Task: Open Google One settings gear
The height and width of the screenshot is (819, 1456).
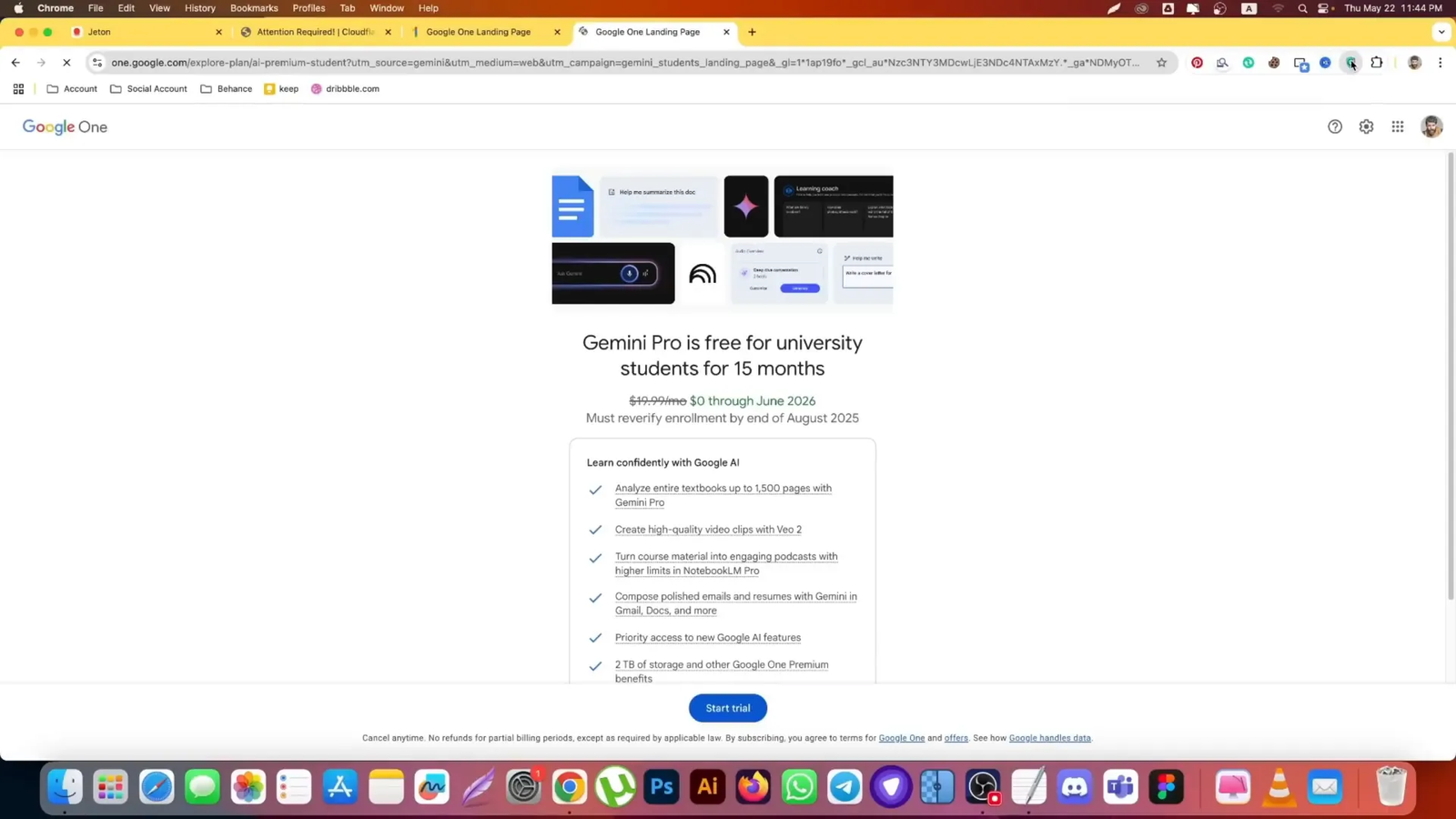Action: 1366,127
